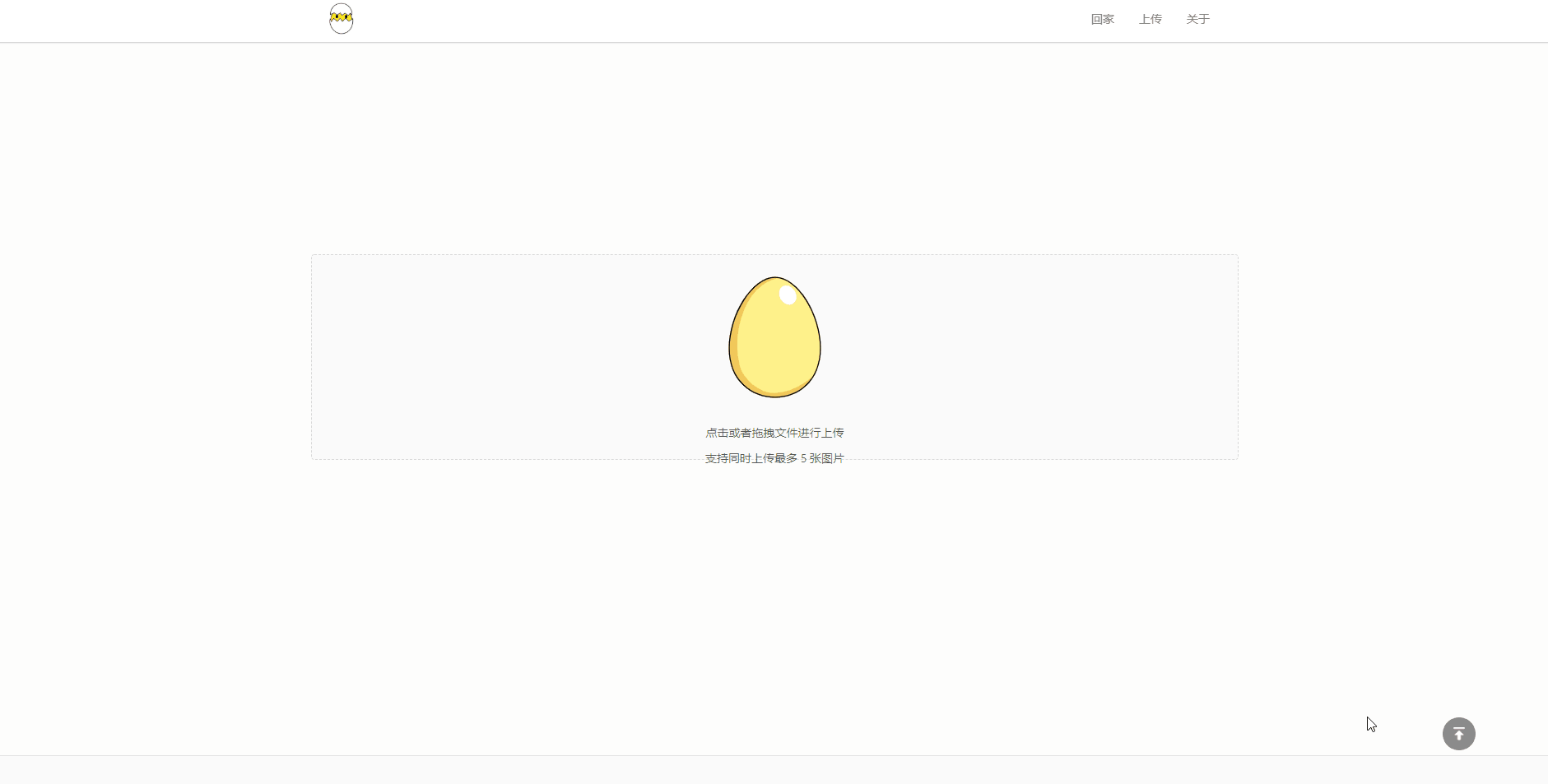The image size is (1548, 784).
Task: Open the 上传 navigation link
Action: [x=1150, y=19]
